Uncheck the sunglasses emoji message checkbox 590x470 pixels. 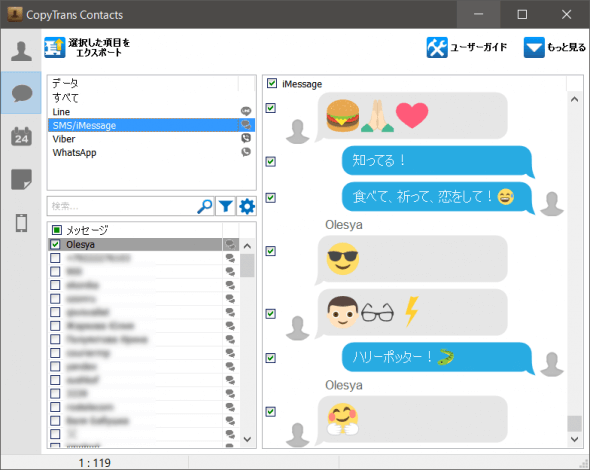point(271,251)
